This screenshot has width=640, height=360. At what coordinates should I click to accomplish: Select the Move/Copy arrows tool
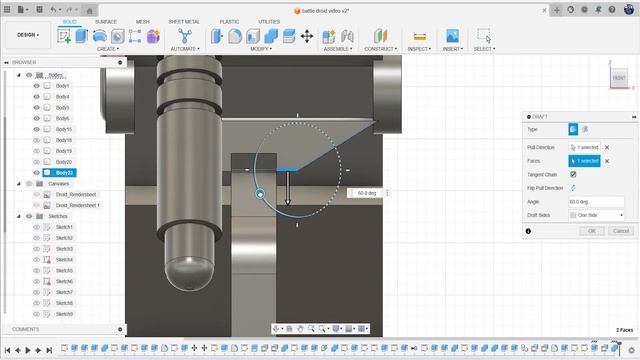point(307,36)
